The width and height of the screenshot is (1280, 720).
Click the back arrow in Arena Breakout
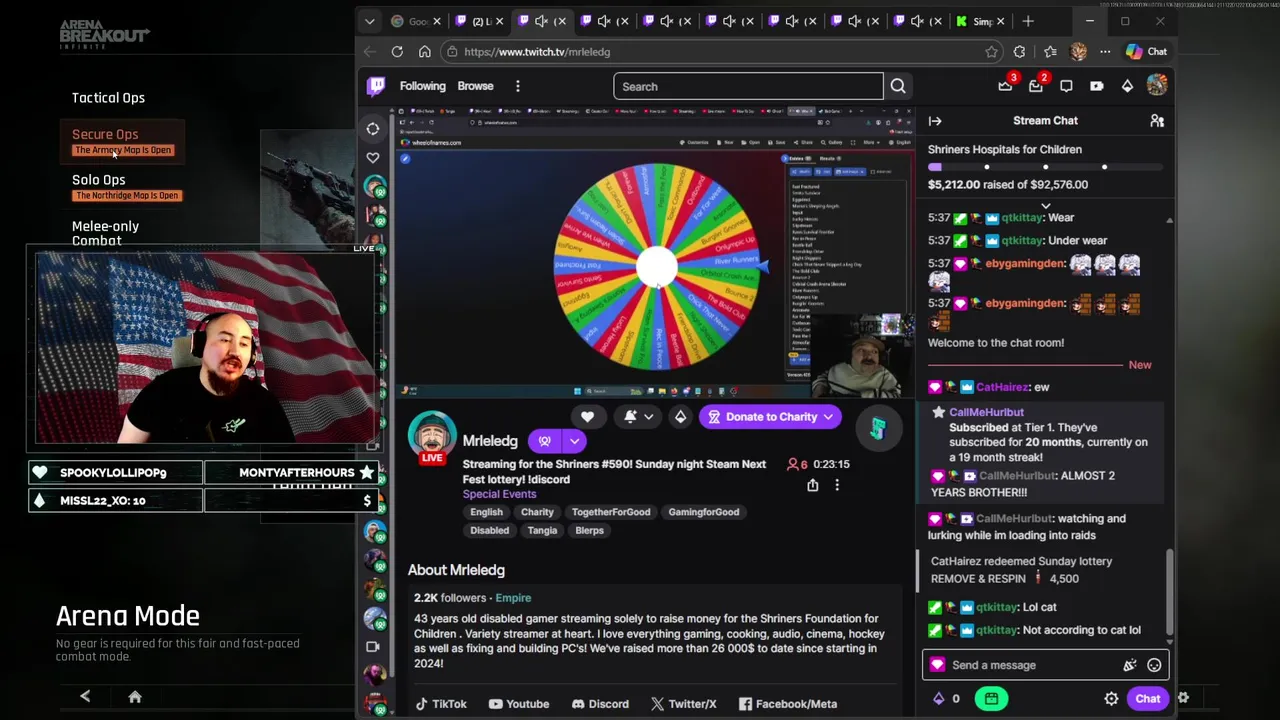(x=85, y=697)
